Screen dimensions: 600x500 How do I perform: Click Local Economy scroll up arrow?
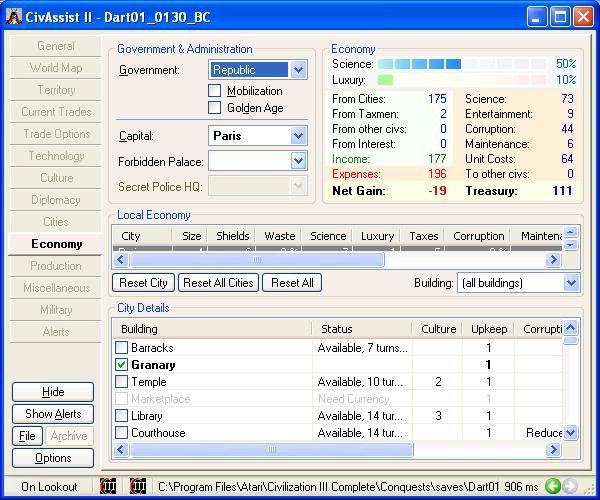571,232
